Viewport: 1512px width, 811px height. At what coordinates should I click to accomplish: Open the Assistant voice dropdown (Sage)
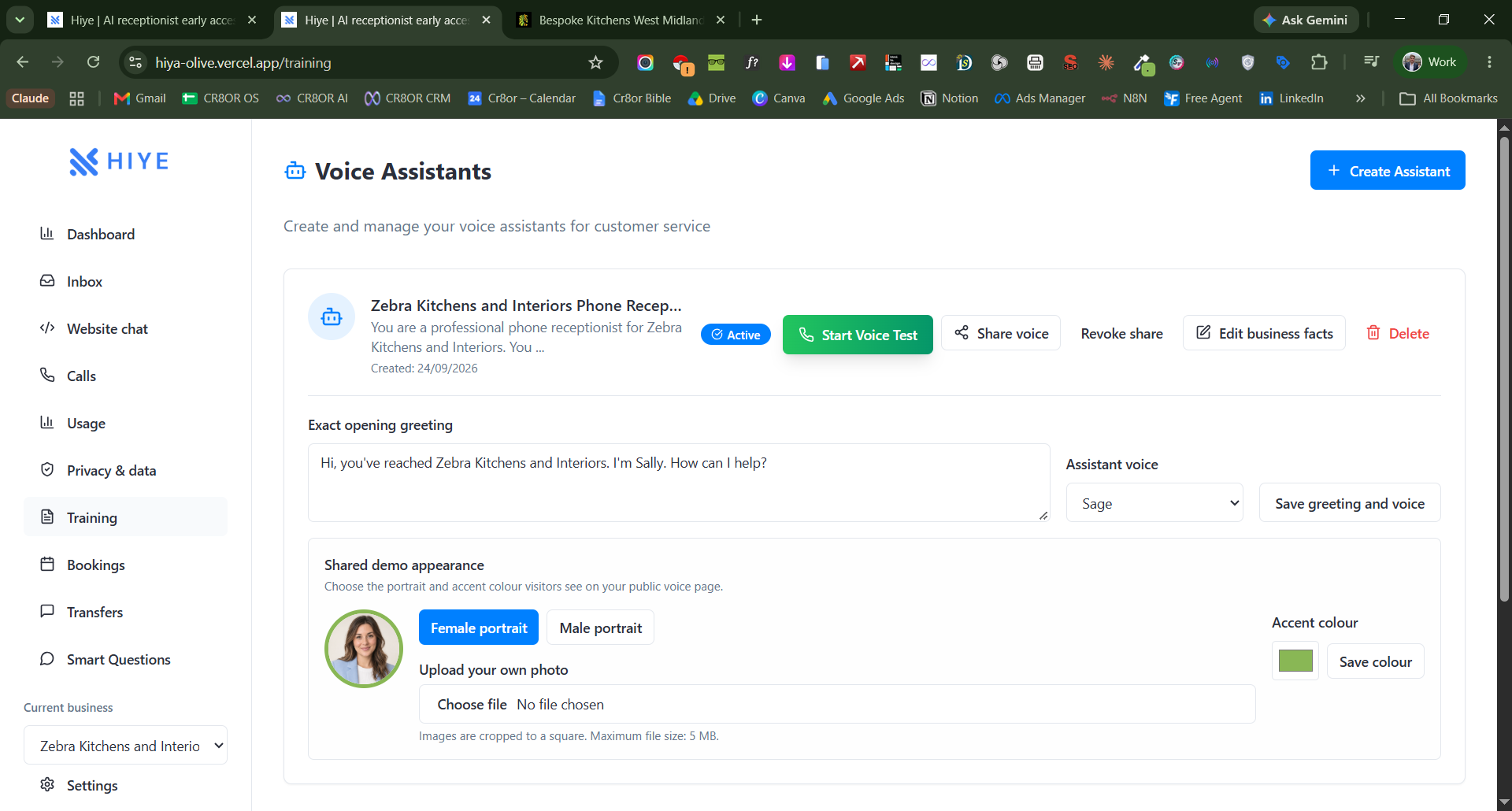click(x=1154, y=503)
